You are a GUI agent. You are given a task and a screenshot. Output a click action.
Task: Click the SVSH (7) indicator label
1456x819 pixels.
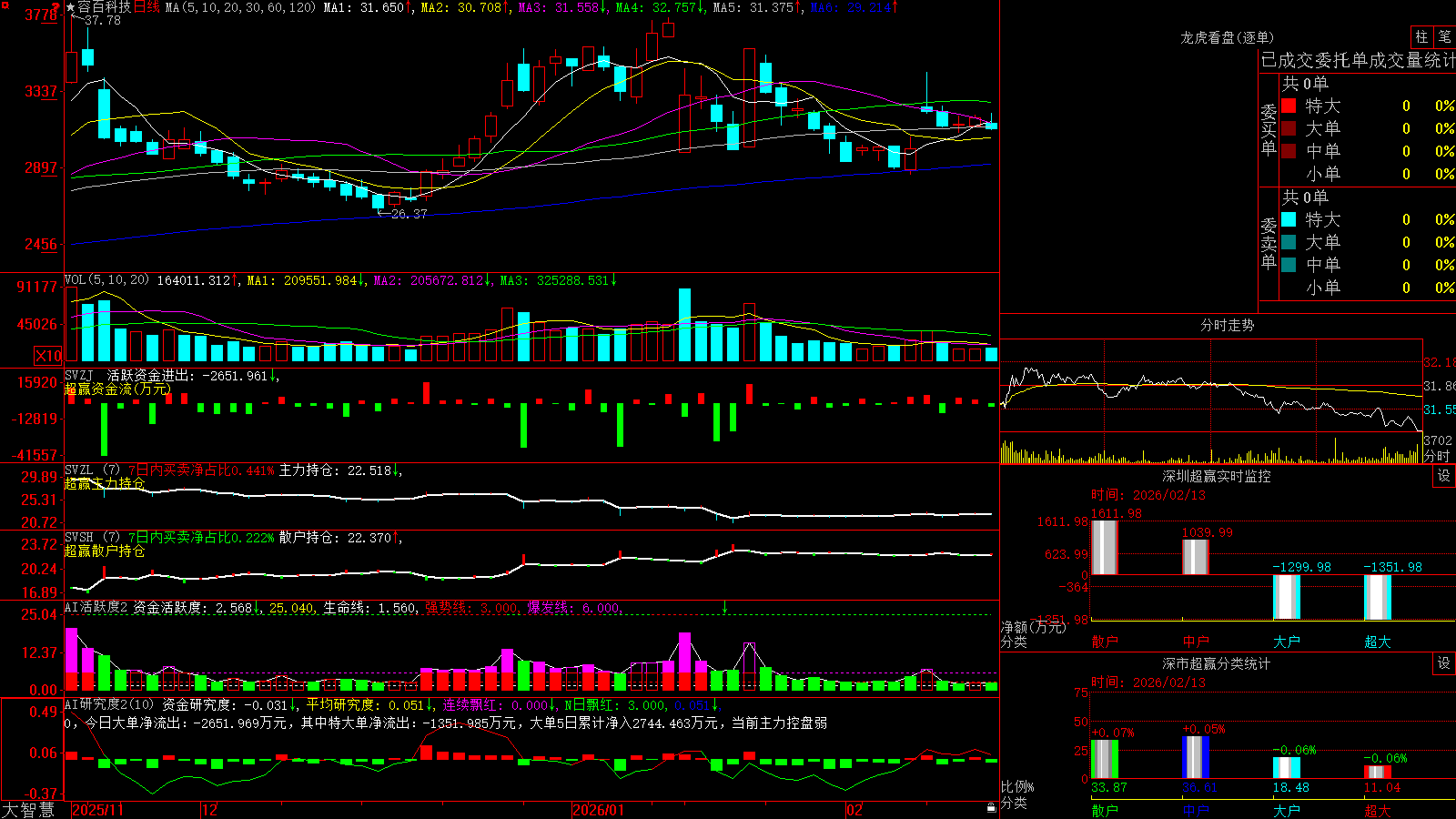point(92,538)
